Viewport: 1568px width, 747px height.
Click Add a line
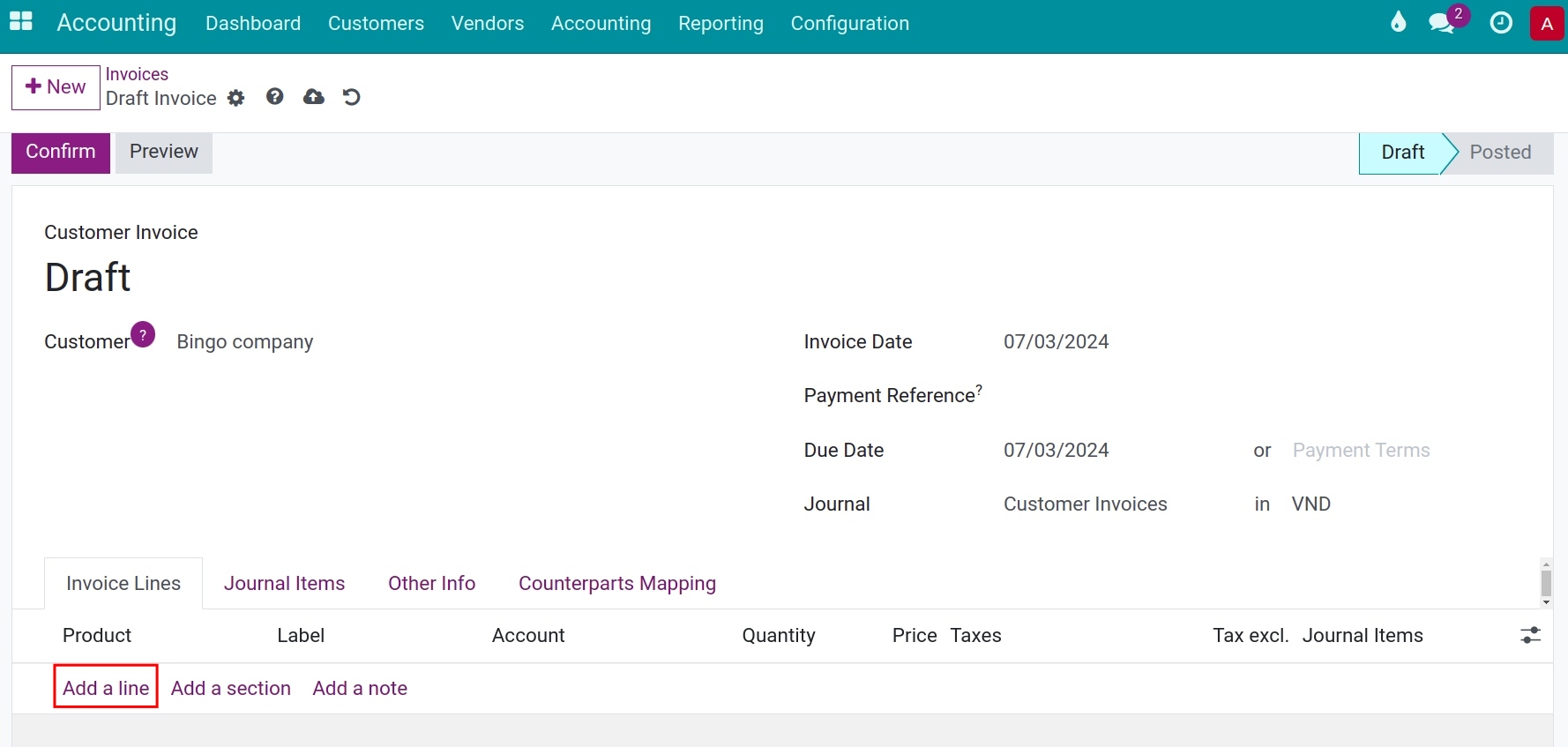[106, 688]
